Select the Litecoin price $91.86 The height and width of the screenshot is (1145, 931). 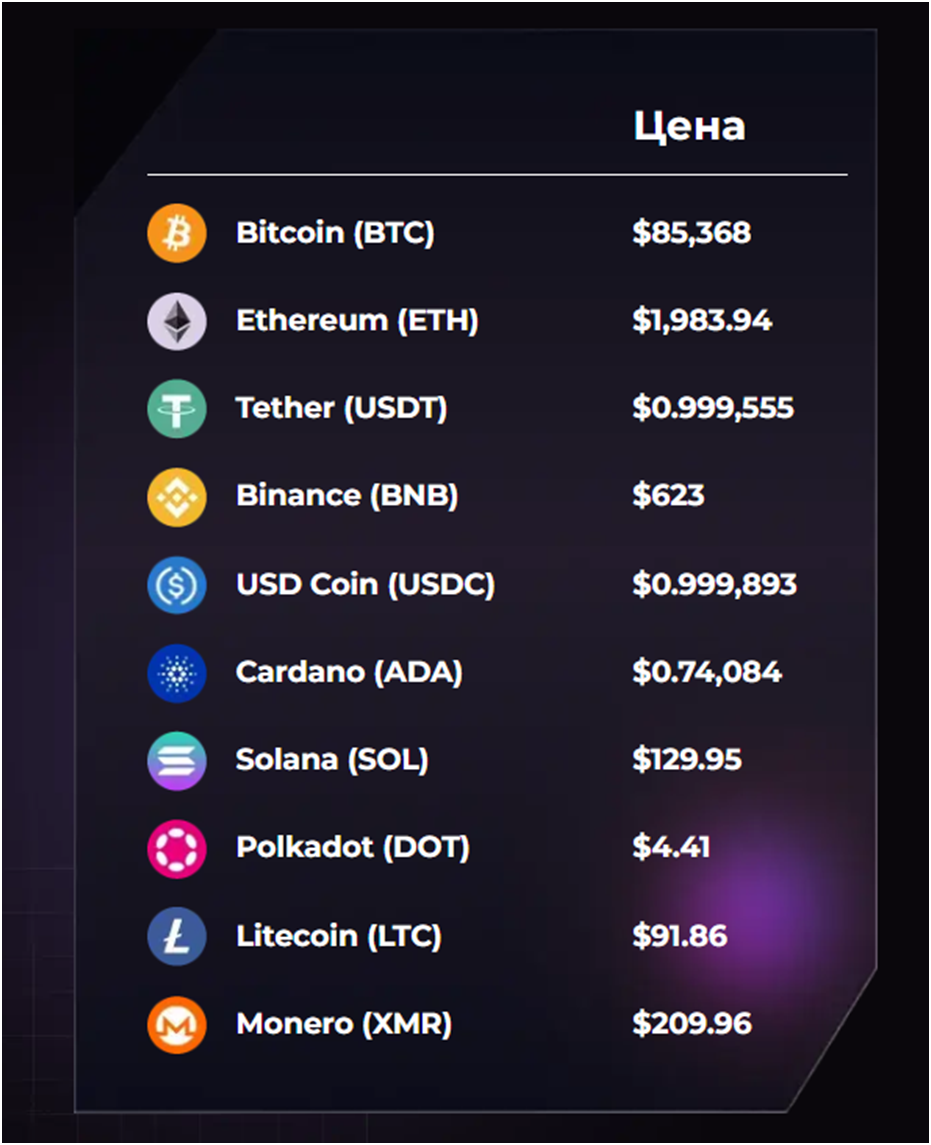coord(680,936)
